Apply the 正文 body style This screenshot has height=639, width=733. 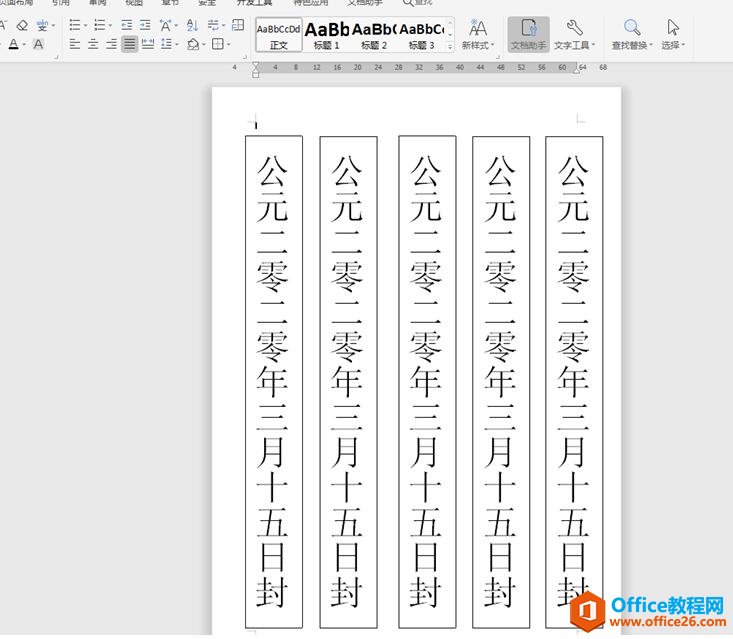click(x=278, y=35)
